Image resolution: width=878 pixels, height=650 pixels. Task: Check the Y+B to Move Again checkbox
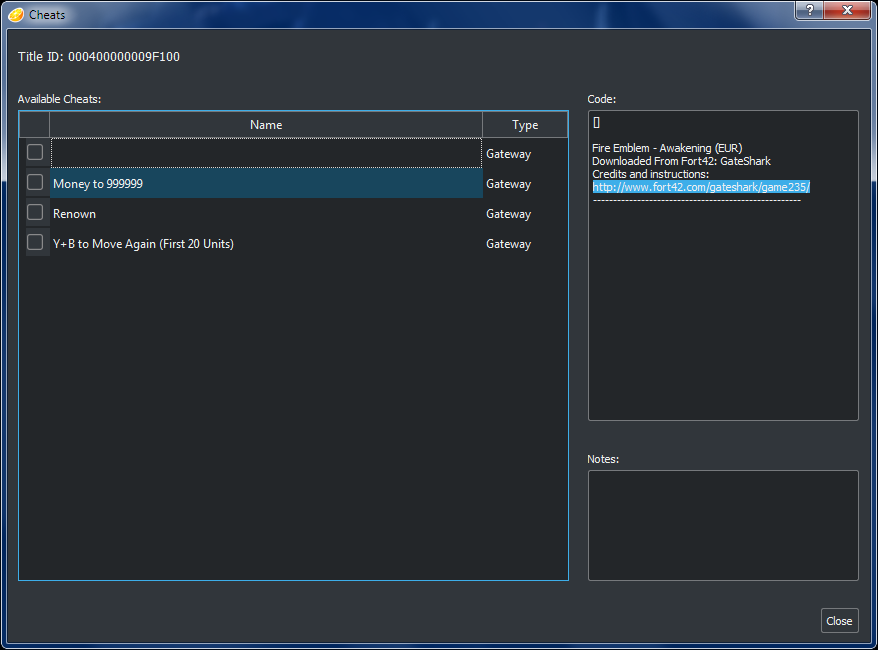[x=35, y=242]
